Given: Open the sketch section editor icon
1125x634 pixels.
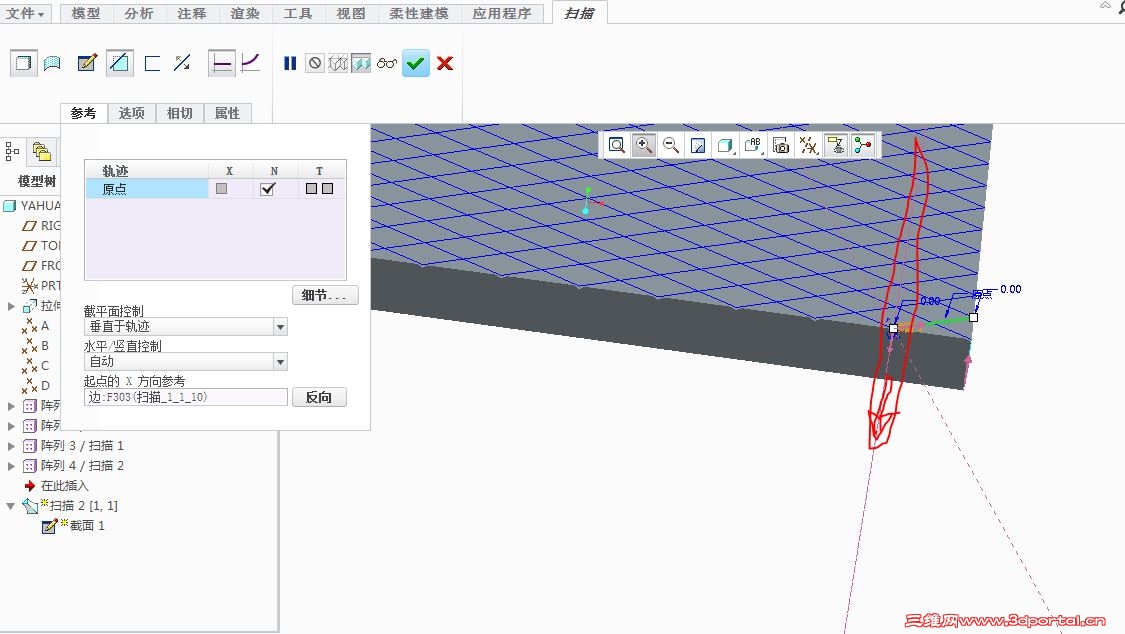Looking at the screenshot, I should pos(87,63).
